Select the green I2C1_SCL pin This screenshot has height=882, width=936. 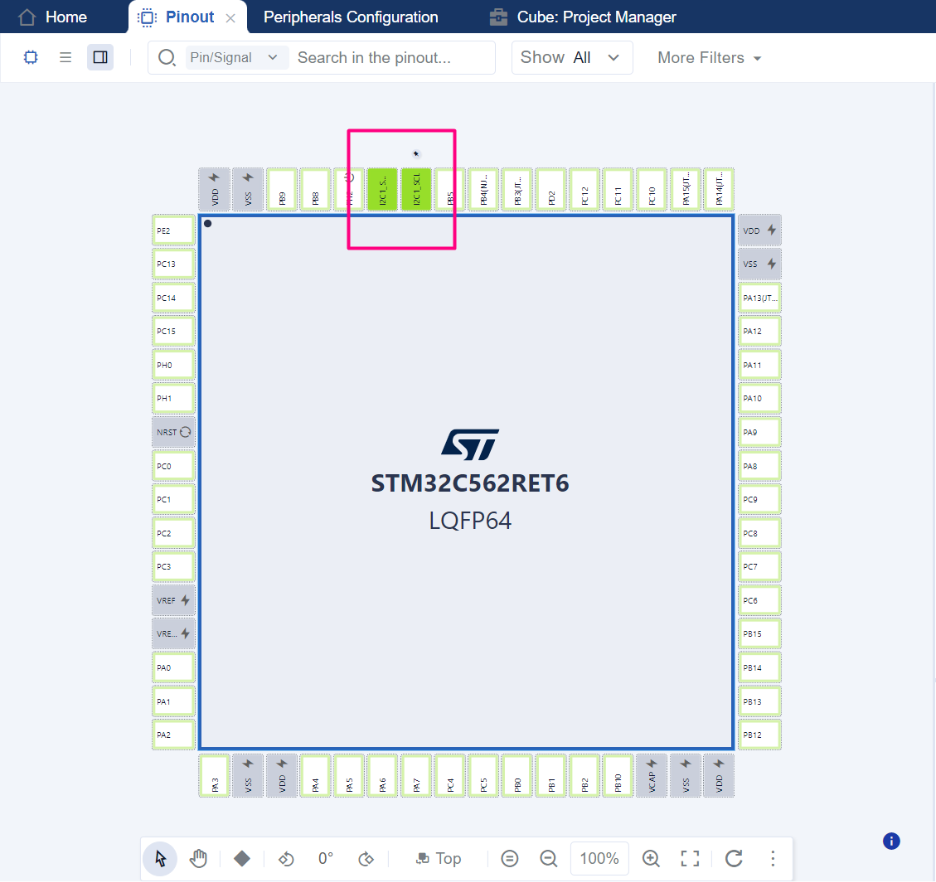pos(417,189)
